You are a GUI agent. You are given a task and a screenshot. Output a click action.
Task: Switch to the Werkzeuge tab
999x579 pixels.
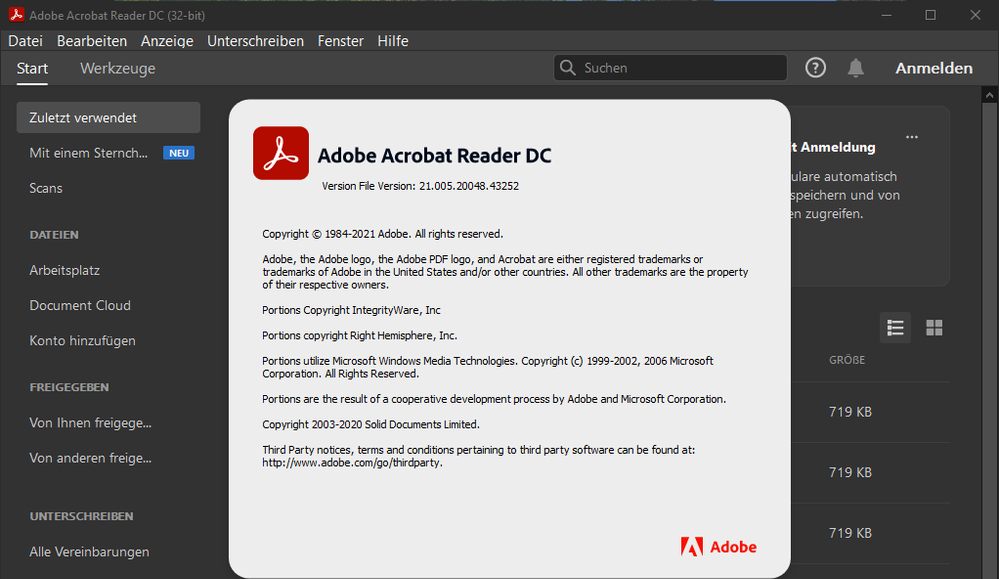pos(117,68)
